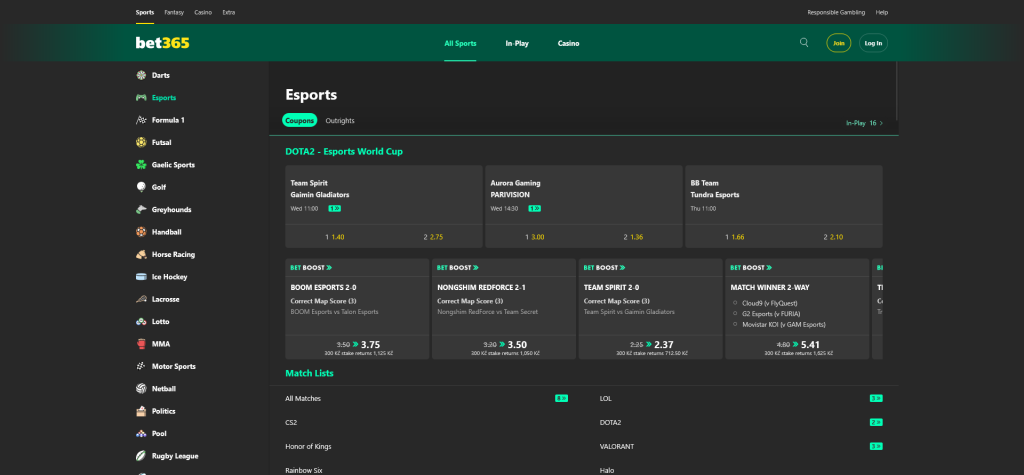
Task: Select the Gaelic Sports shamrock icon
Action: coord(142,165)
